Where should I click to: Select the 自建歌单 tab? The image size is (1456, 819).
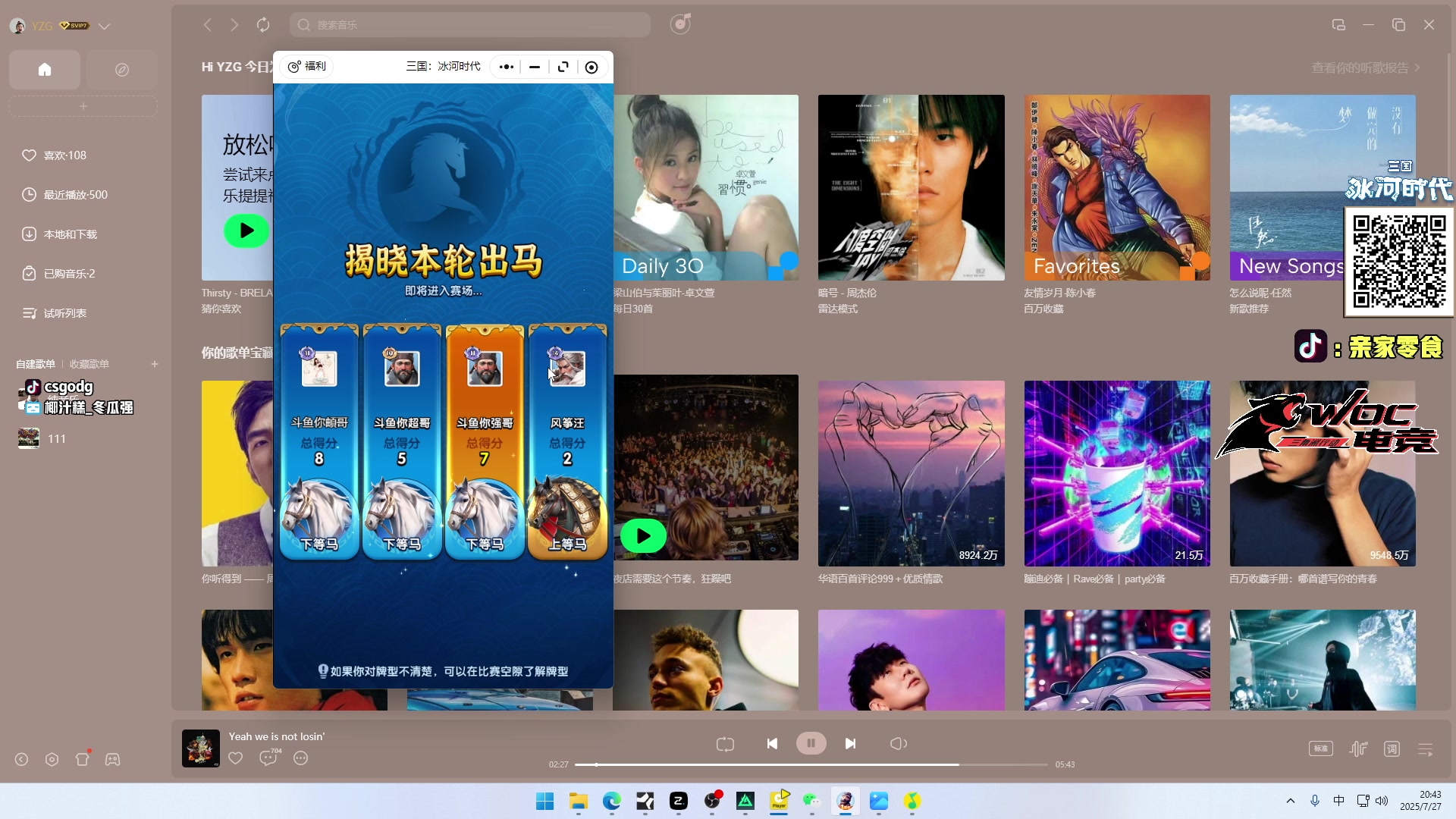[x=36, y=364]
